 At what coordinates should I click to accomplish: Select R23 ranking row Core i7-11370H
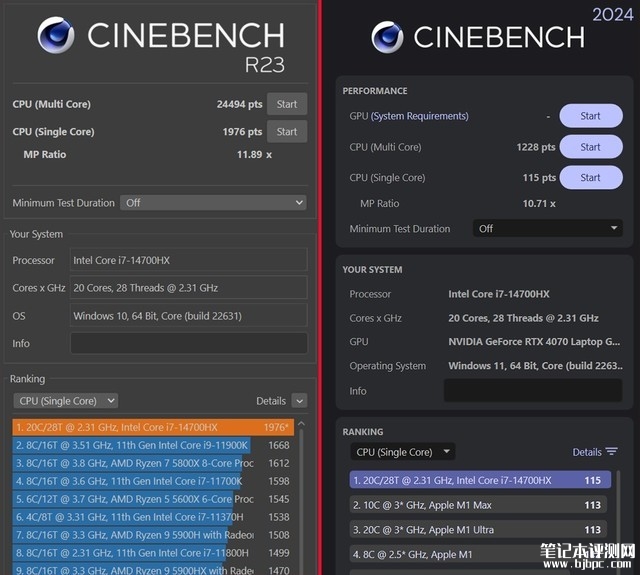pos(153,517)
